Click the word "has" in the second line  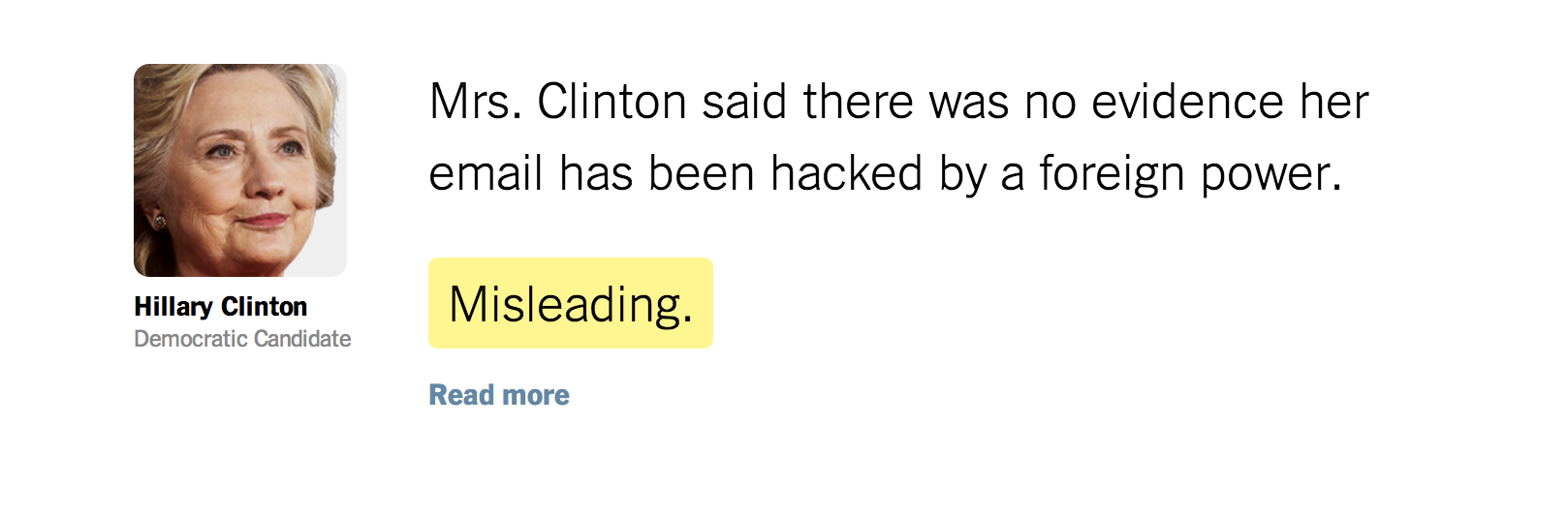pos(596,174)
